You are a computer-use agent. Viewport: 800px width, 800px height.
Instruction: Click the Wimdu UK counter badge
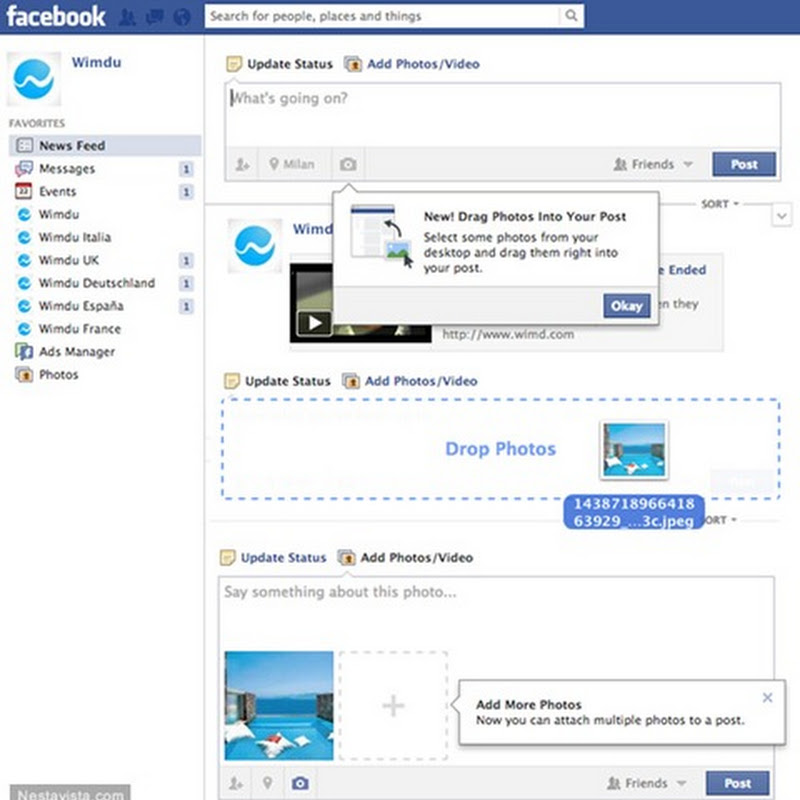(x=186, y=261)
